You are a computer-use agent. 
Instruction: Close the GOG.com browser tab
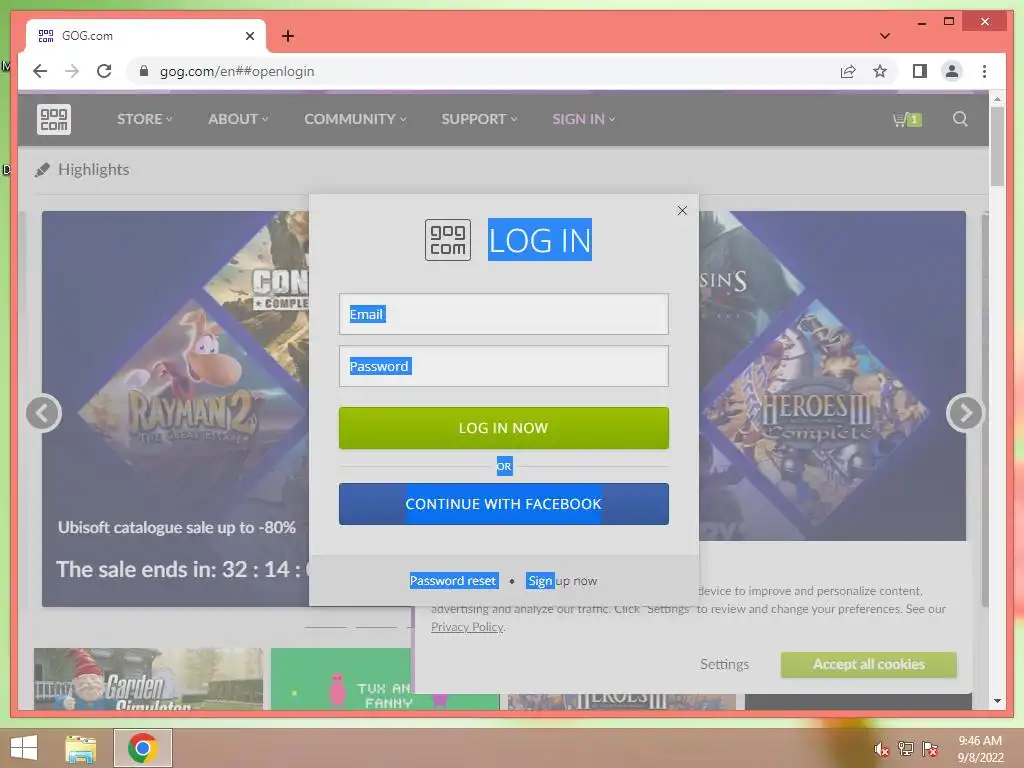[249, 36]
